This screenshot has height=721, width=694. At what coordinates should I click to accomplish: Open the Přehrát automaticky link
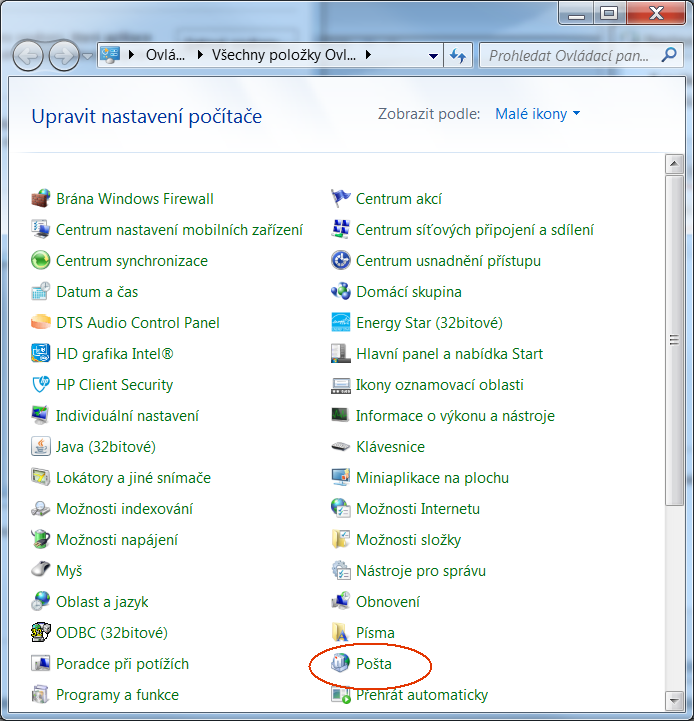pyautogui.click(x=422, y=694)
